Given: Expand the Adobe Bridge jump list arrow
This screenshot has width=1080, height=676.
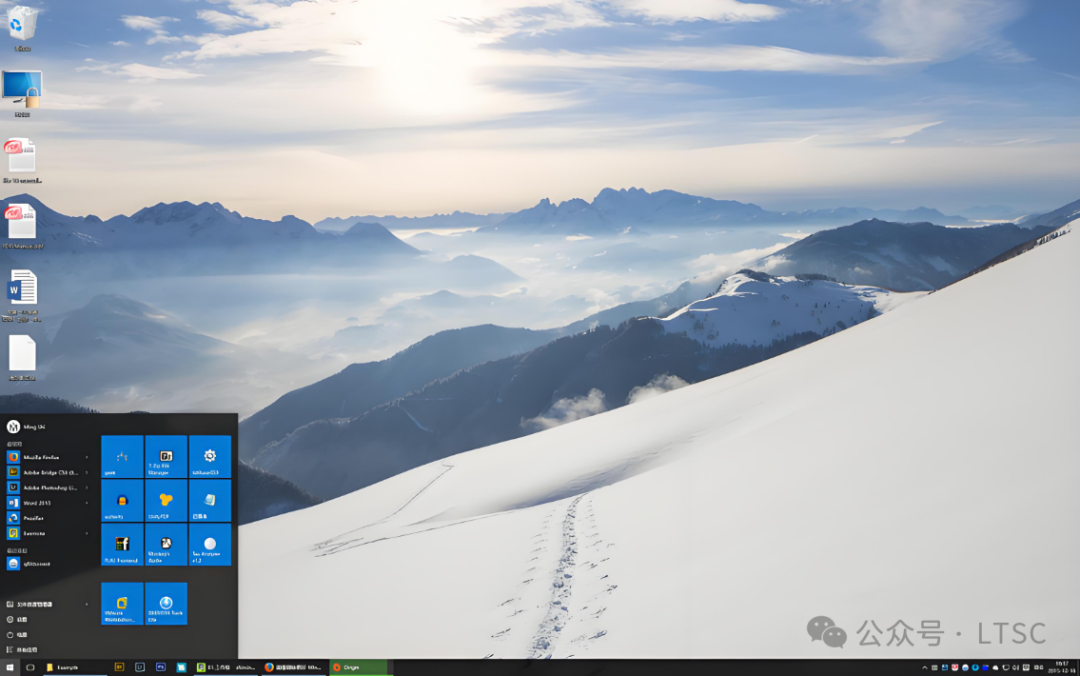Looking at the screenshot, I should [87, 472].
